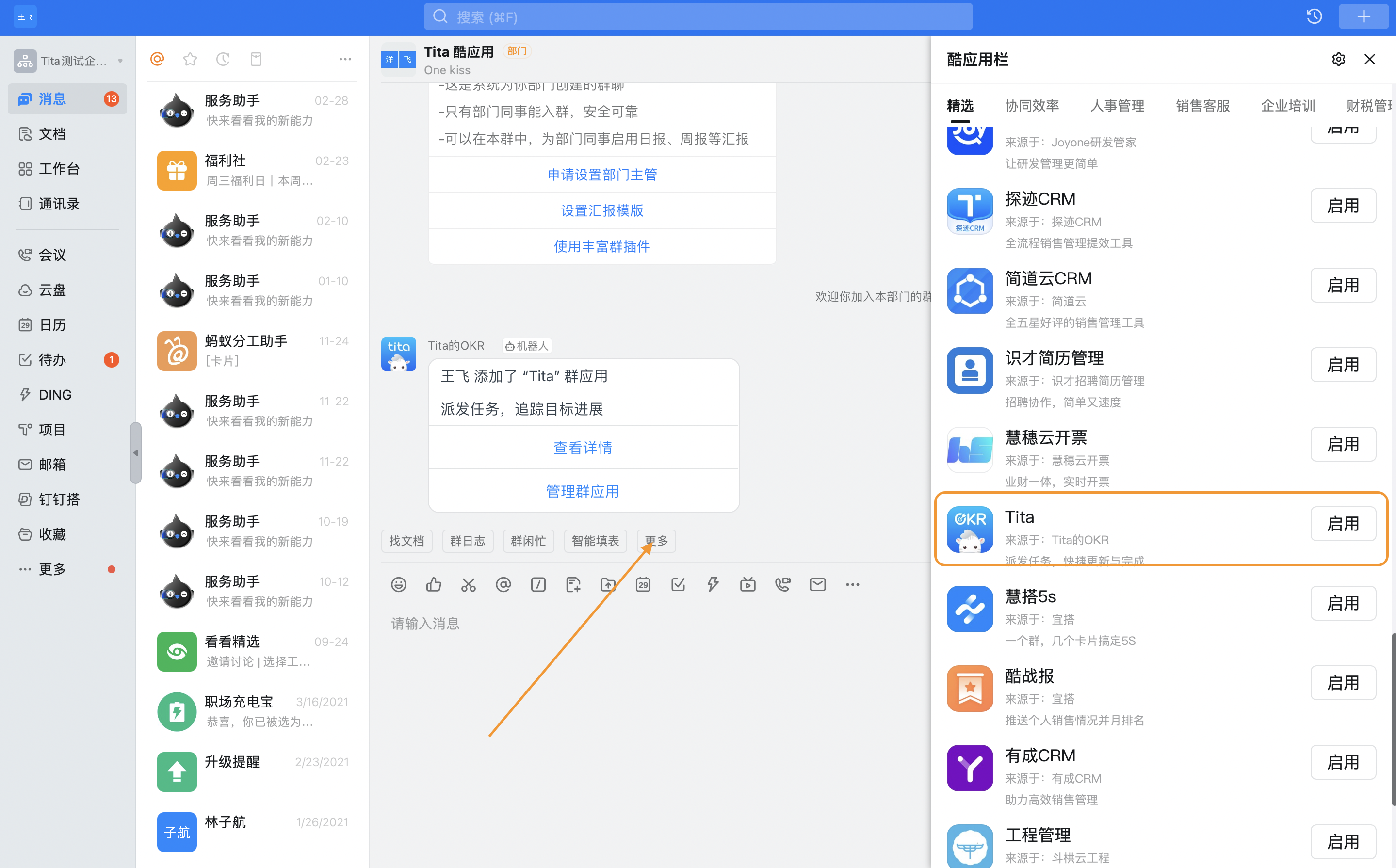Click the thumbs-up icon in message toolbar
Screen dimensions: 1396x868
coord(434,584)
